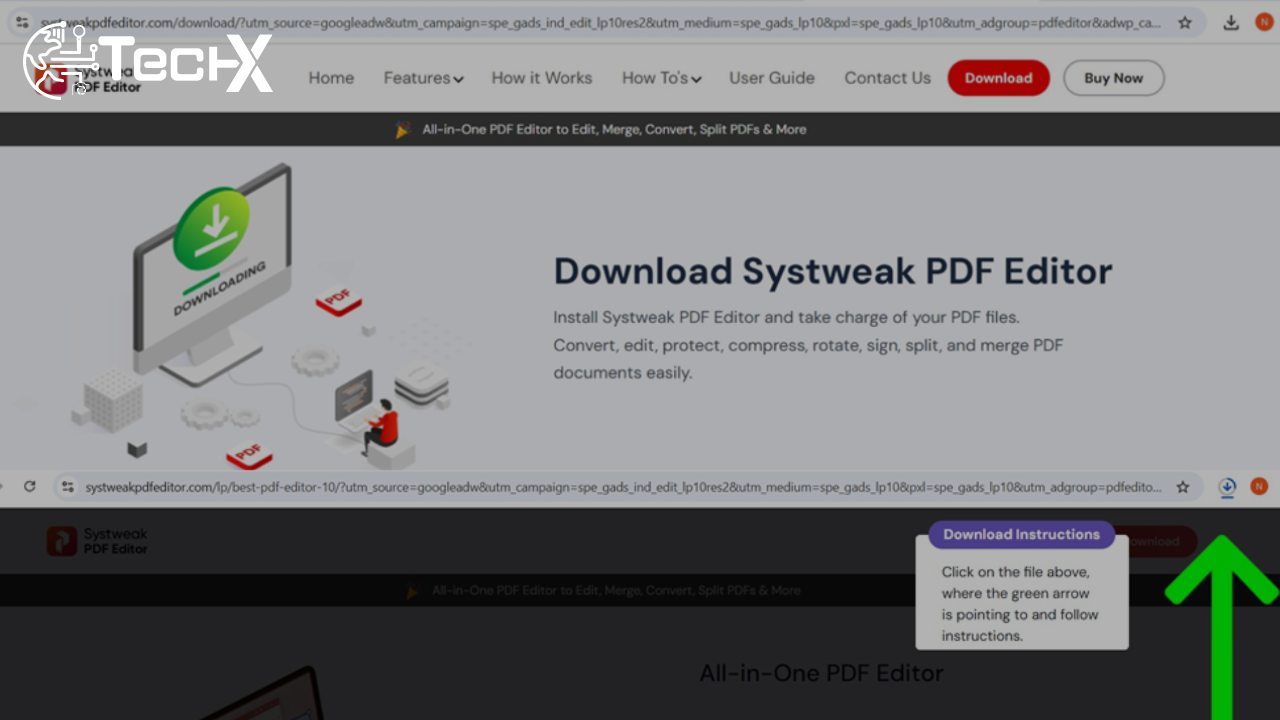Open the browser profile avatar labeled N
Image resolution: width=1280 pixels, height=720 pixels.
[x=1261, y=21]
